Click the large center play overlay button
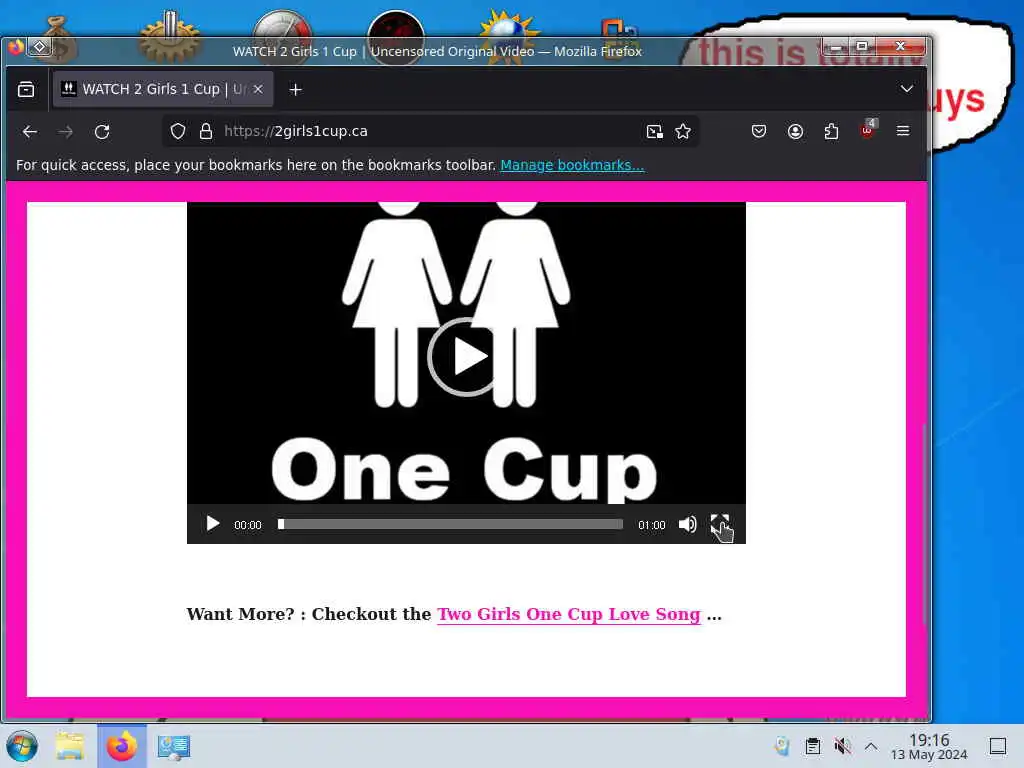Image resolution: width=1024 pixels, height=768 pixels. point(467,357)
